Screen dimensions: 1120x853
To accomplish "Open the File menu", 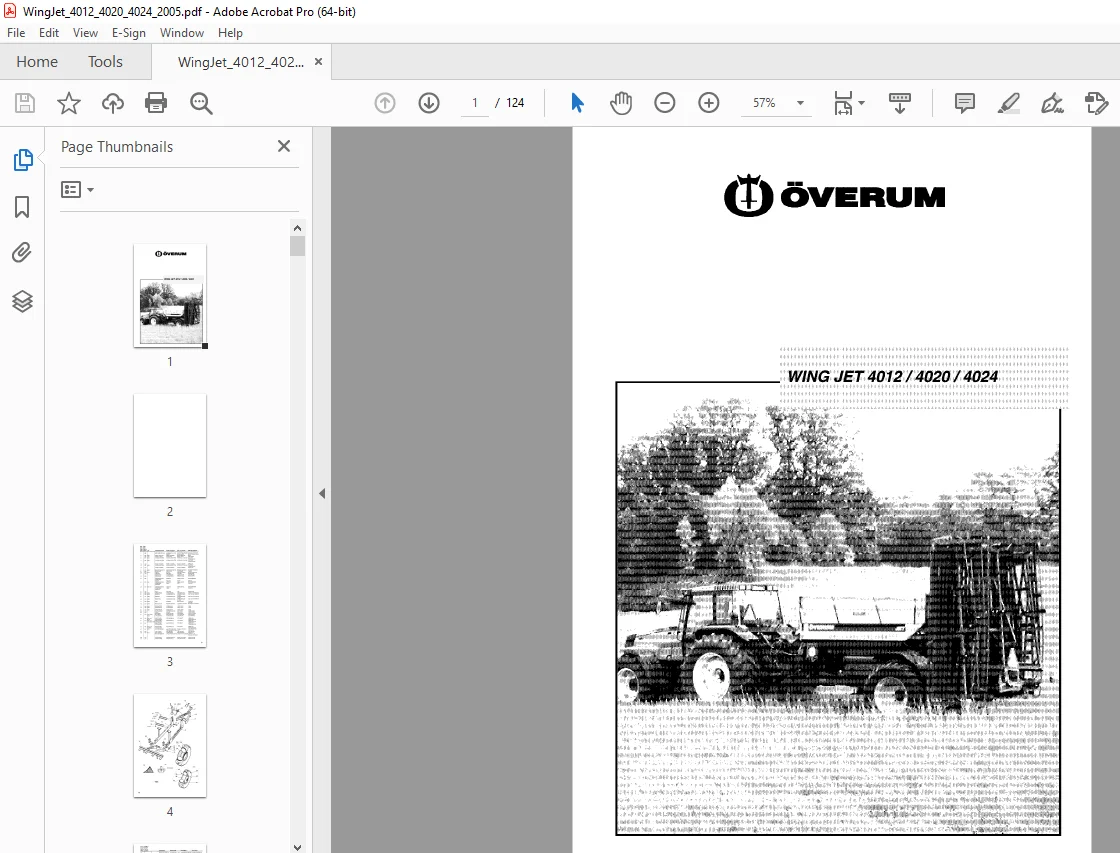I will 16,33.
